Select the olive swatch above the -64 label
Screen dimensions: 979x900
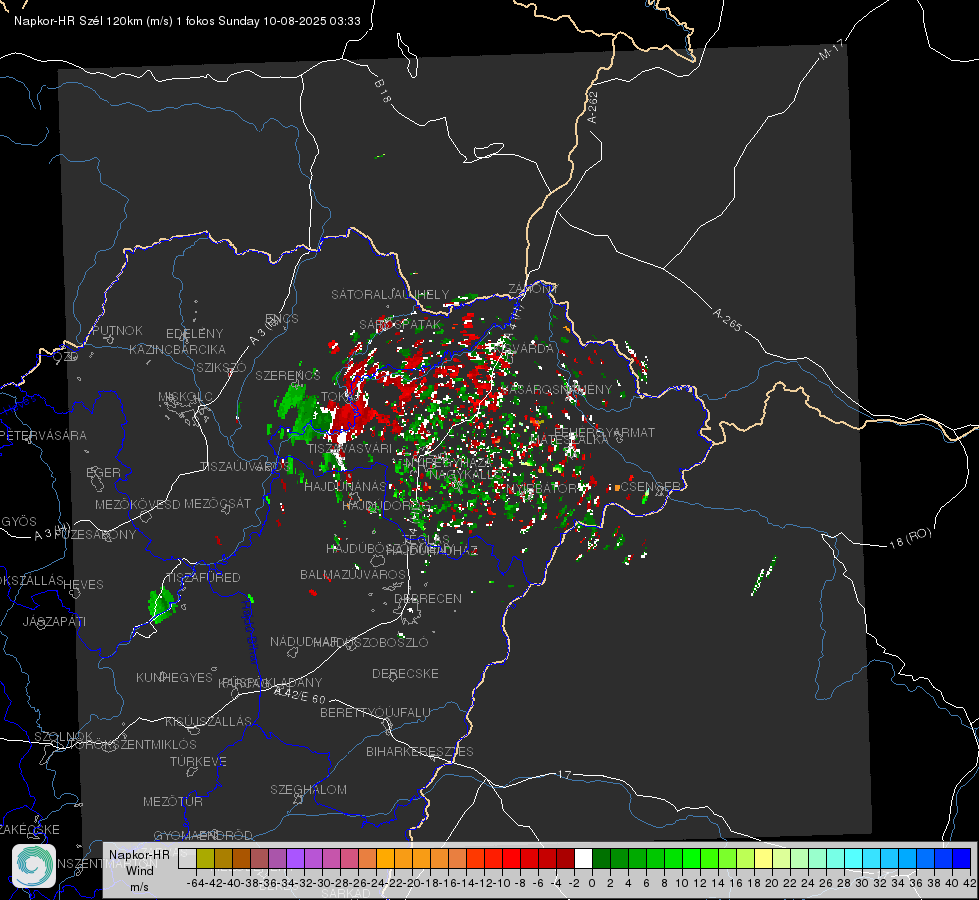205,858
